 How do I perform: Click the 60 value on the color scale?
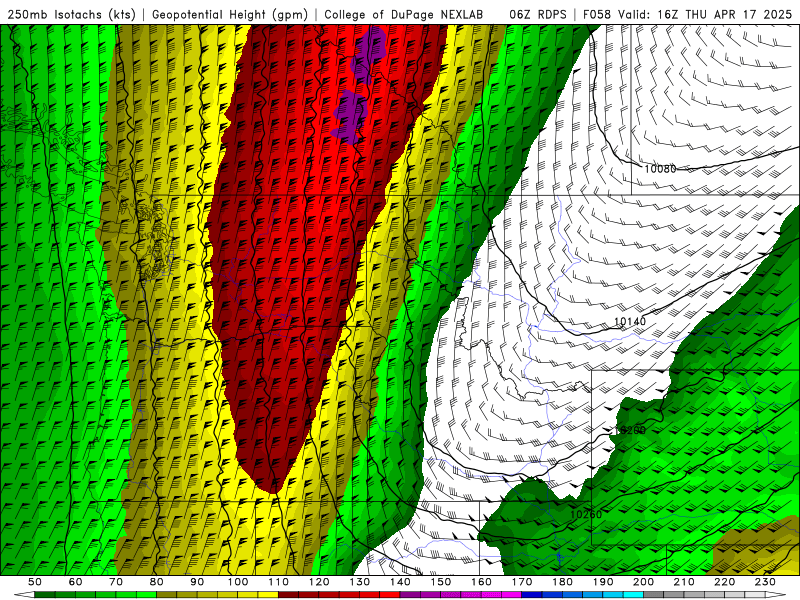coord(75,582)
